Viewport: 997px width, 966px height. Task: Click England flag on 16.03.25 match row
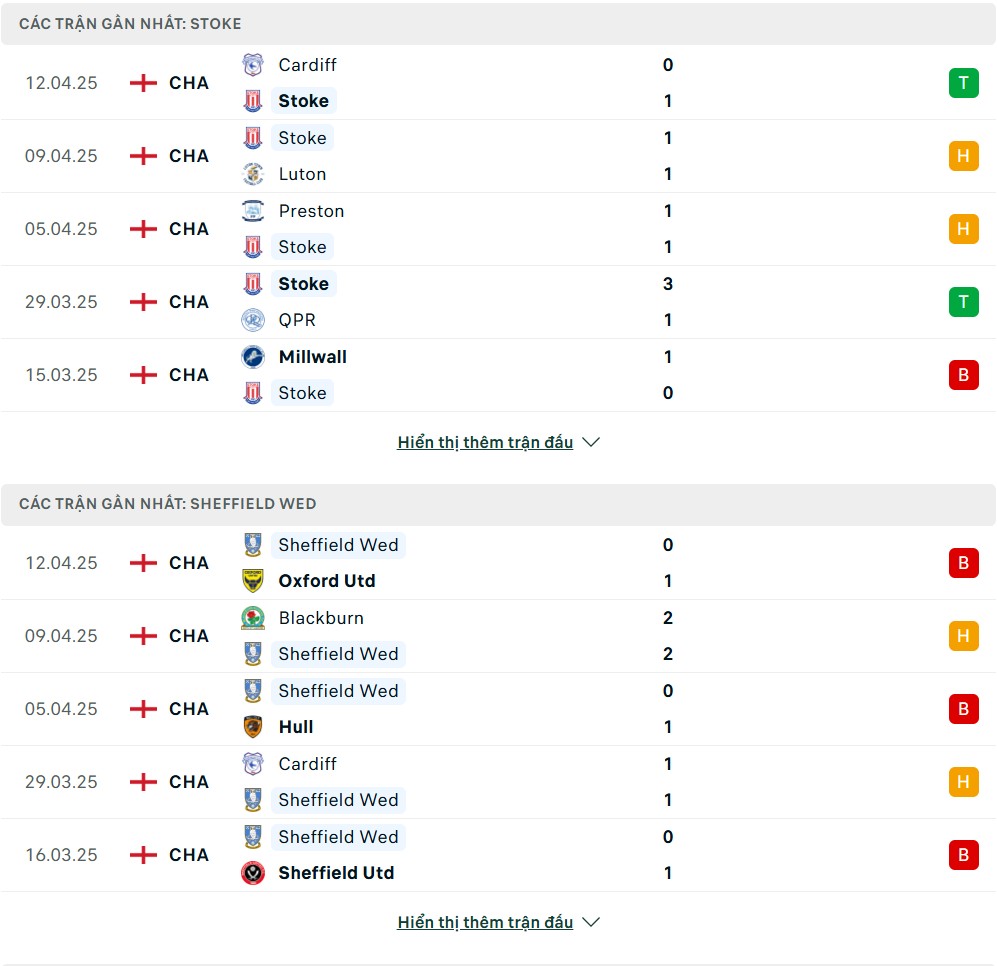pyautogui.click(x=143, y=855)
